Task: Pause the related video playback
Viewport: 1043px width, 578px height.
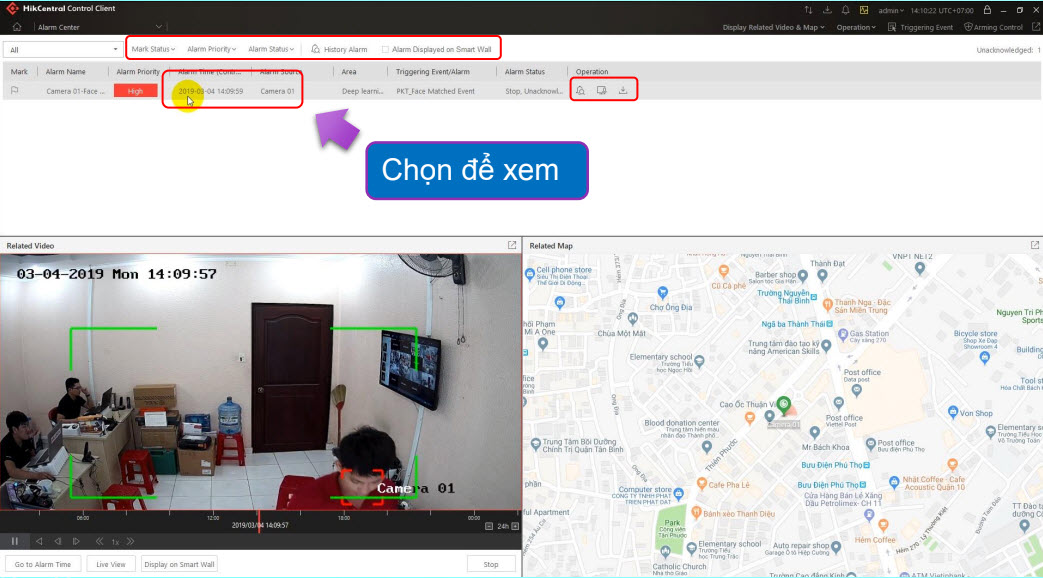Action: point(15,541)
